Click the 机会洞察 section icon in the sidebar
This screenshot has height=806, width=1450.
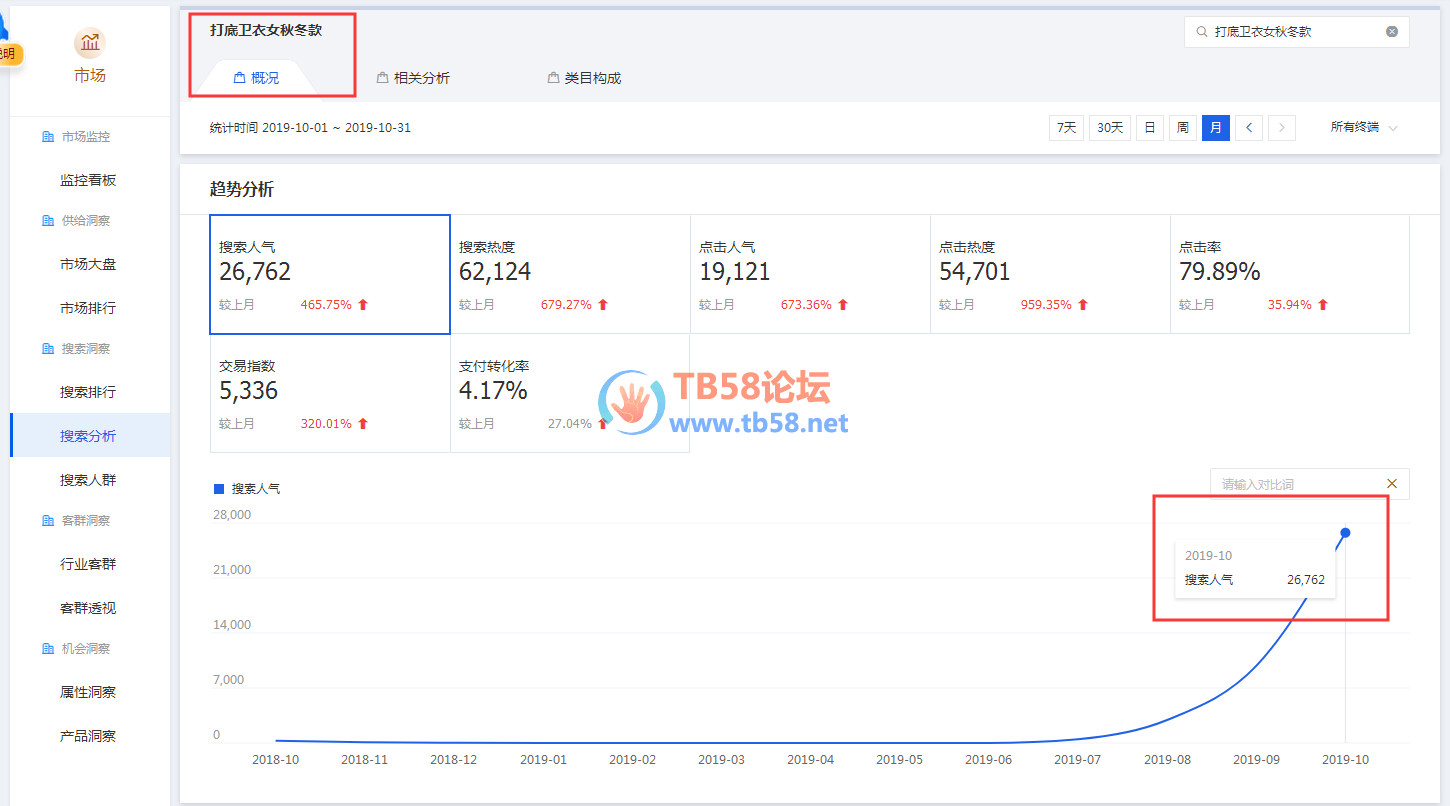click(x=48, y=649)
